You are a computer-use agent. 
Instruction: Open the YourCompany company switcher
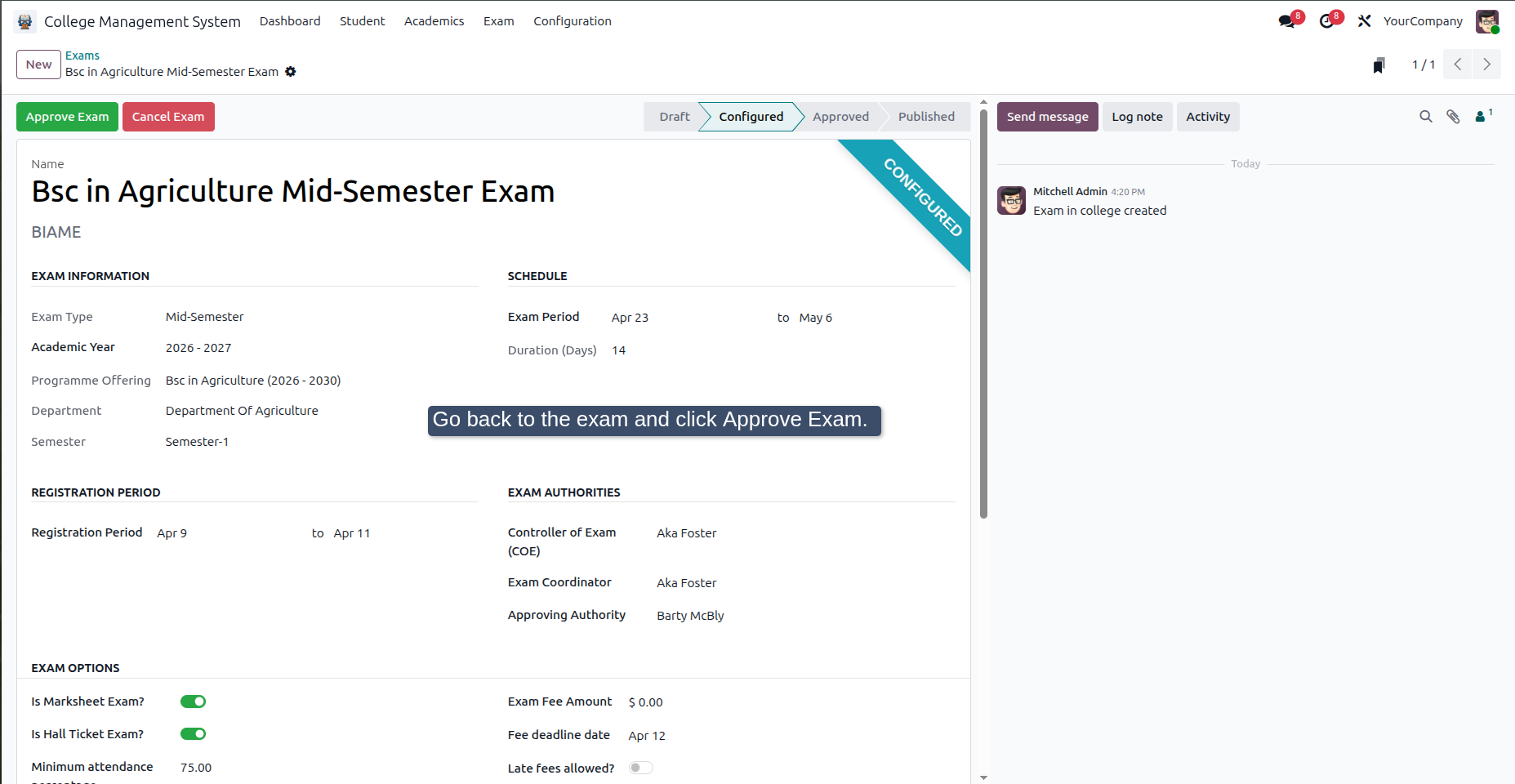point(1423,21)
